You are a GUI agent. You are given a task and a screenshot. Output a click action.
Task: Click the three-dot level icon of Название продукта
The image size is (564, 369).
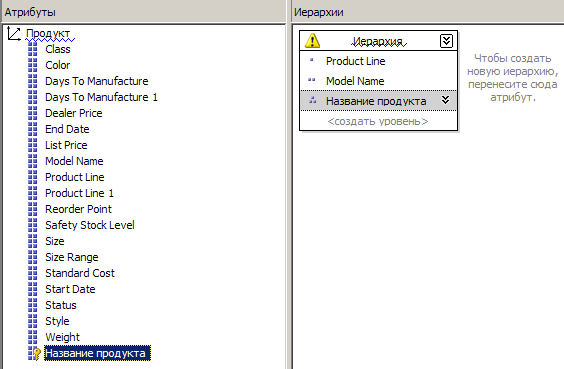pyautogui.click(x=312, y=100)
